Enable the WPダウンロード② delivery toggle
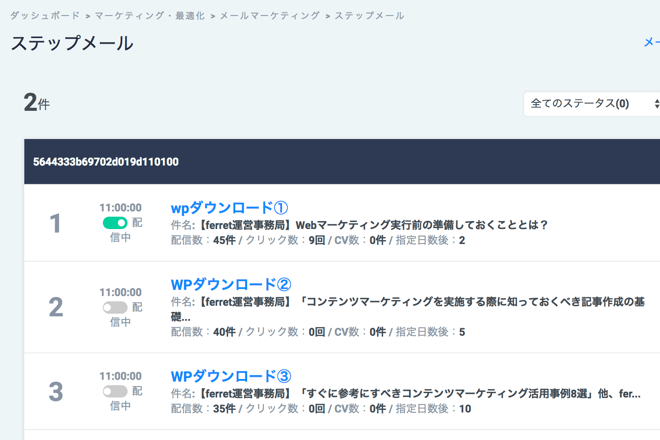Screen dimensions: 660x440 pos(114,308)
